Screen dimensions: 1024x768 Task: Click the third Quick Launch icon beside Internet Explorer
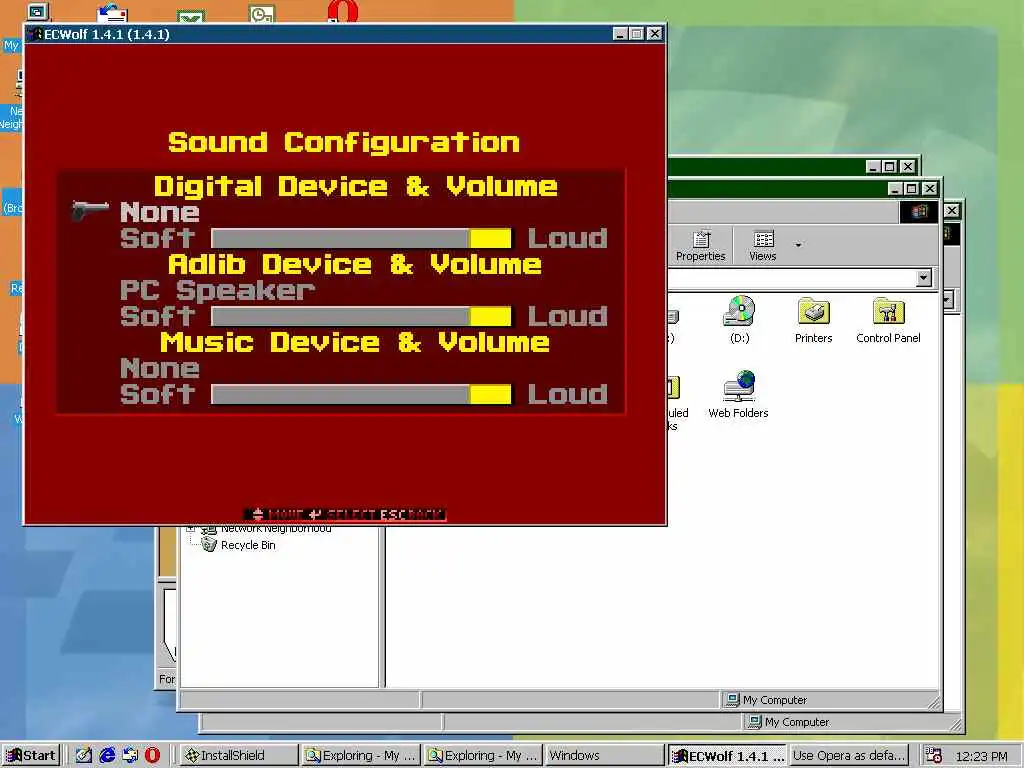(x=130, y=756)
